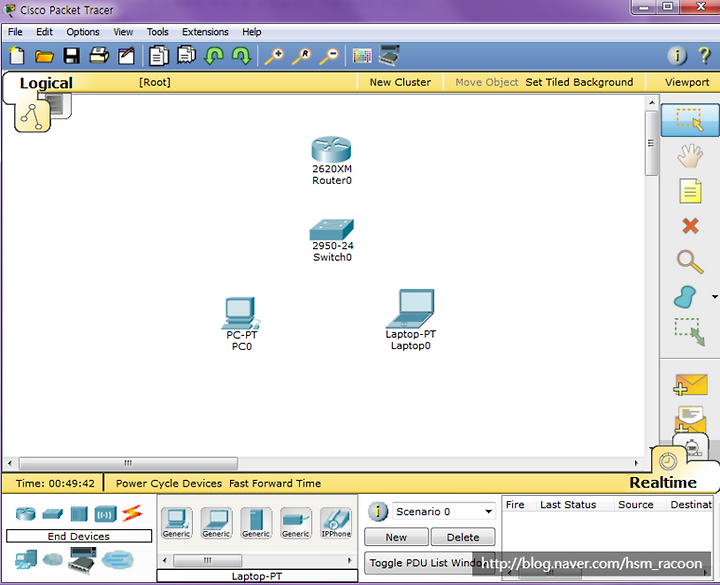Image resolution: width=720 pixels, height=585 pixels.
Task: Select the Multiuser Connection category
Action: pyautogui.click(x=118, y=559)
